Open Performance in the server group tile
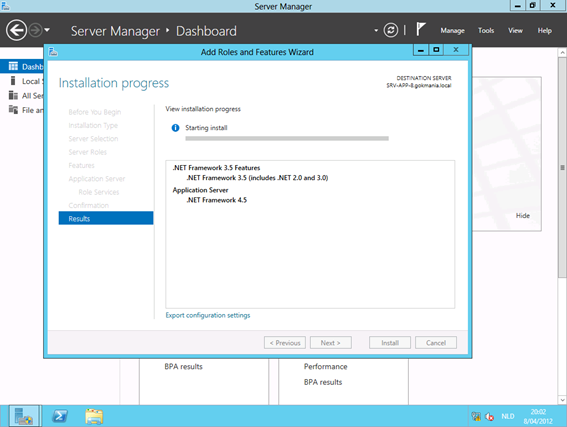 325,367
